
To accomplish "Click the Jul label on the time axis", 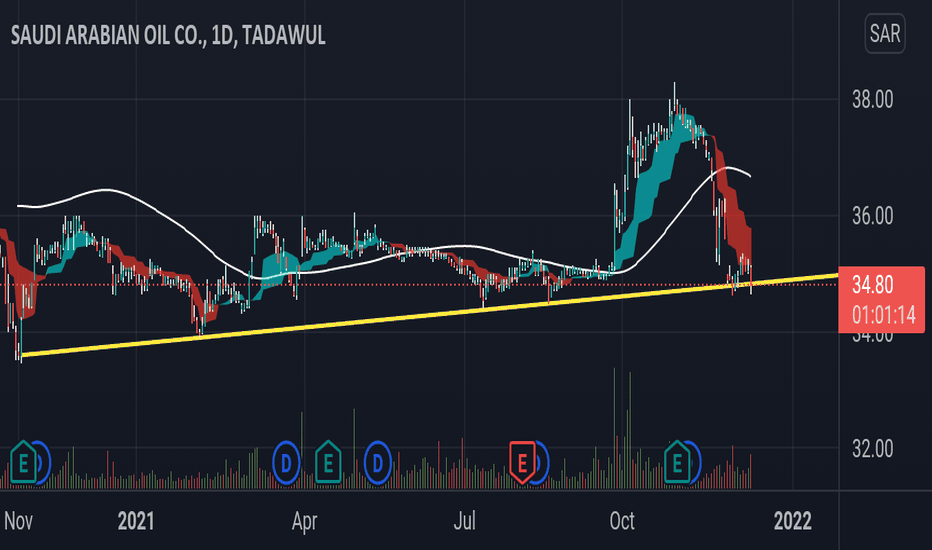I will [464, 521].
